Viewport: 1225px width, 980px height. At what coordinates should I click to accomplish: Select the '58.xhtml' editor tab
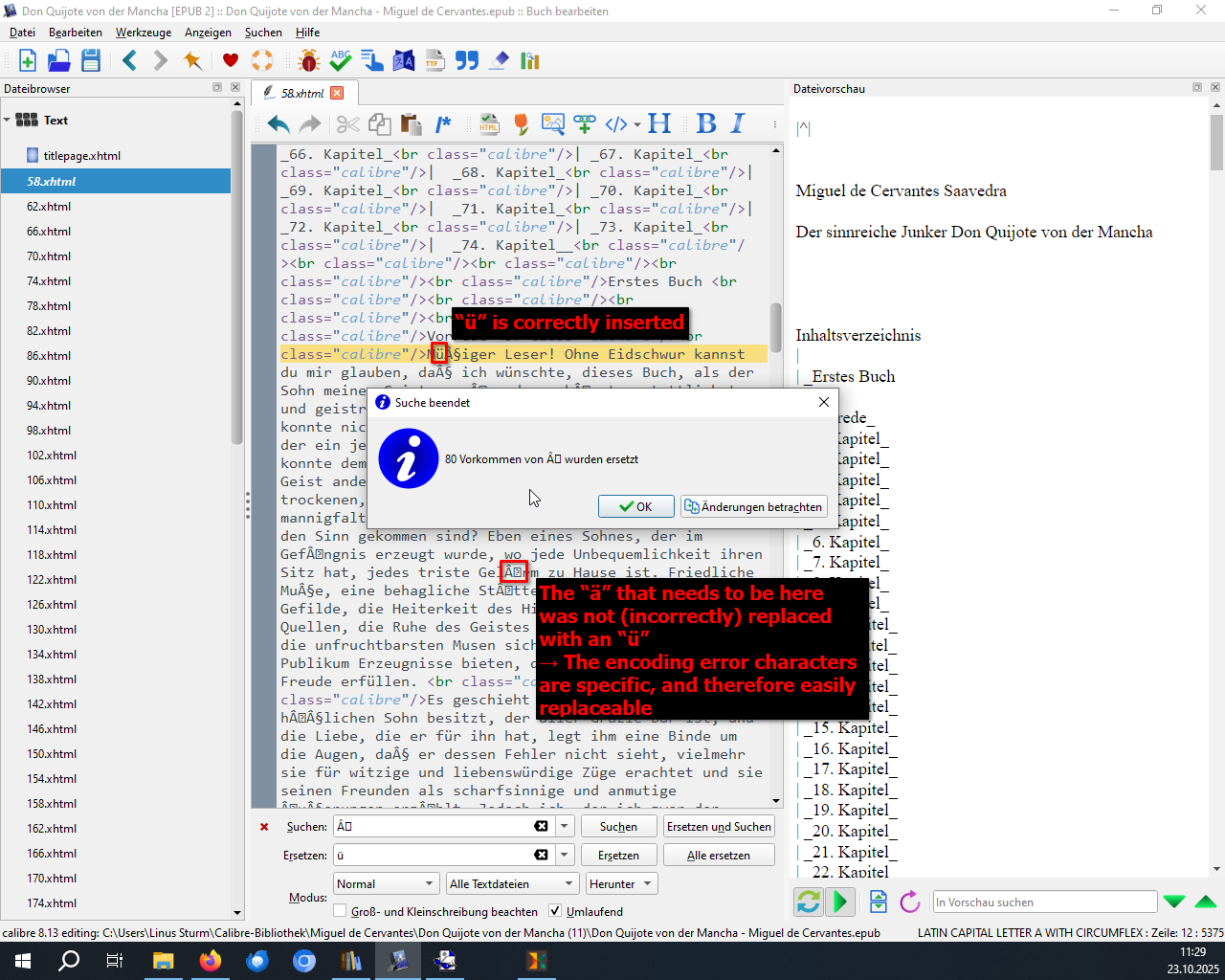[x=304, y=93]
